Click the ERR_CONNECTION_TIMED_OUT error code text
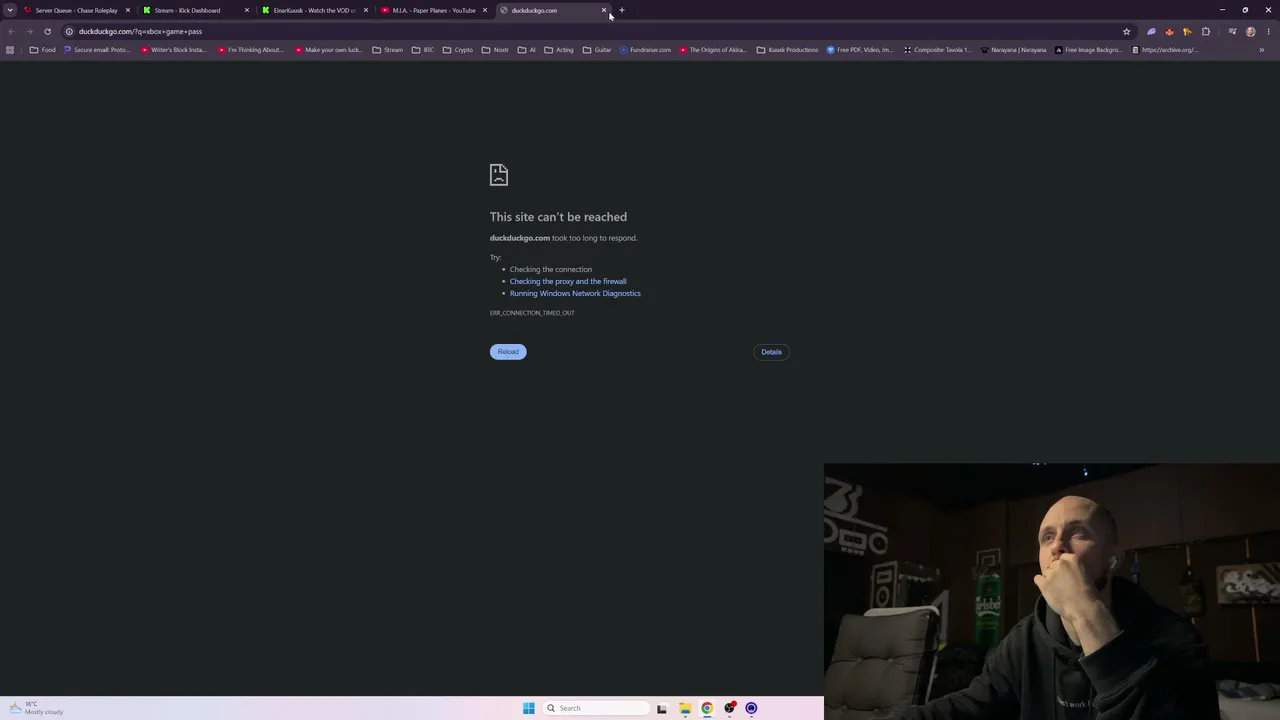The height and width of the screenshot is (720, 1280). [532, 313]
